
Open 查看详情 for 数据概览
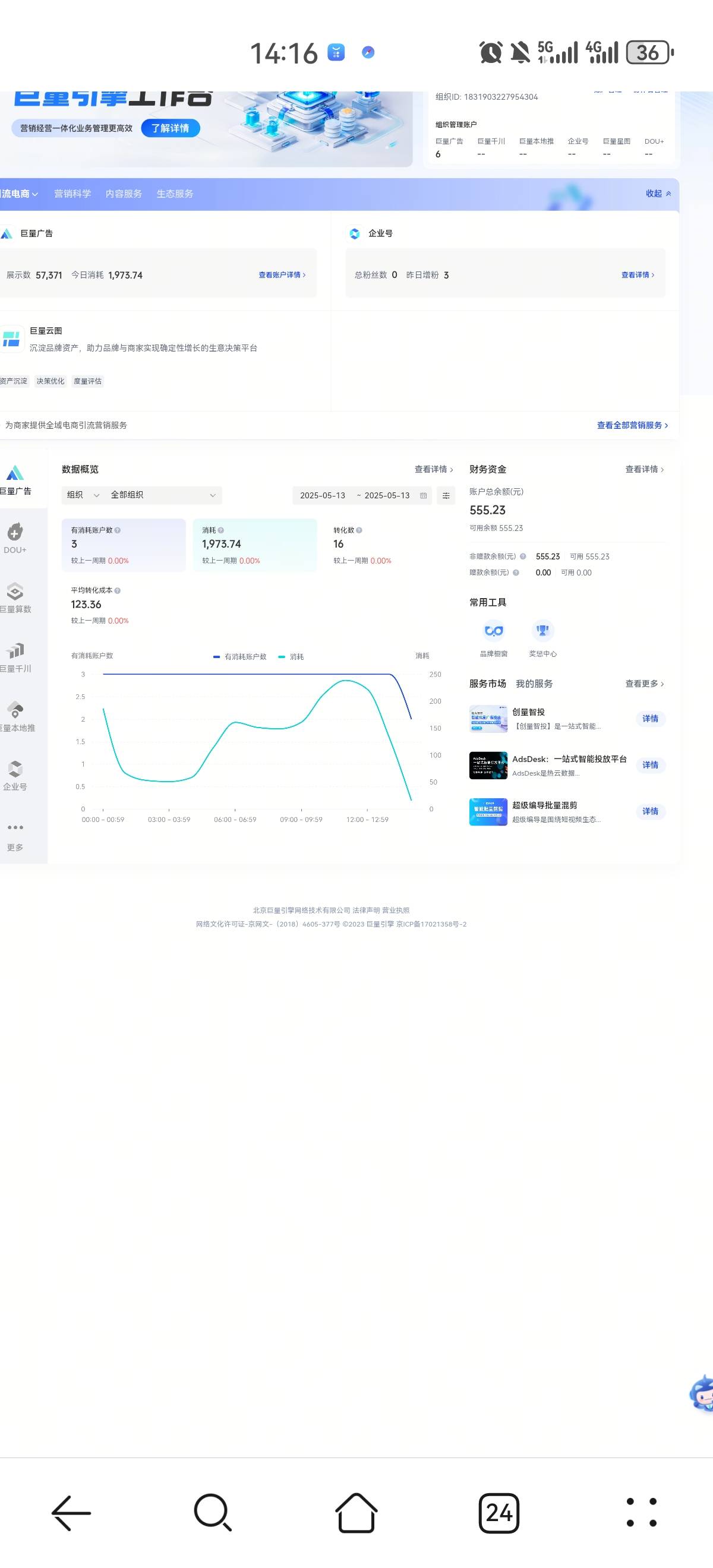[x=434, y=469]
